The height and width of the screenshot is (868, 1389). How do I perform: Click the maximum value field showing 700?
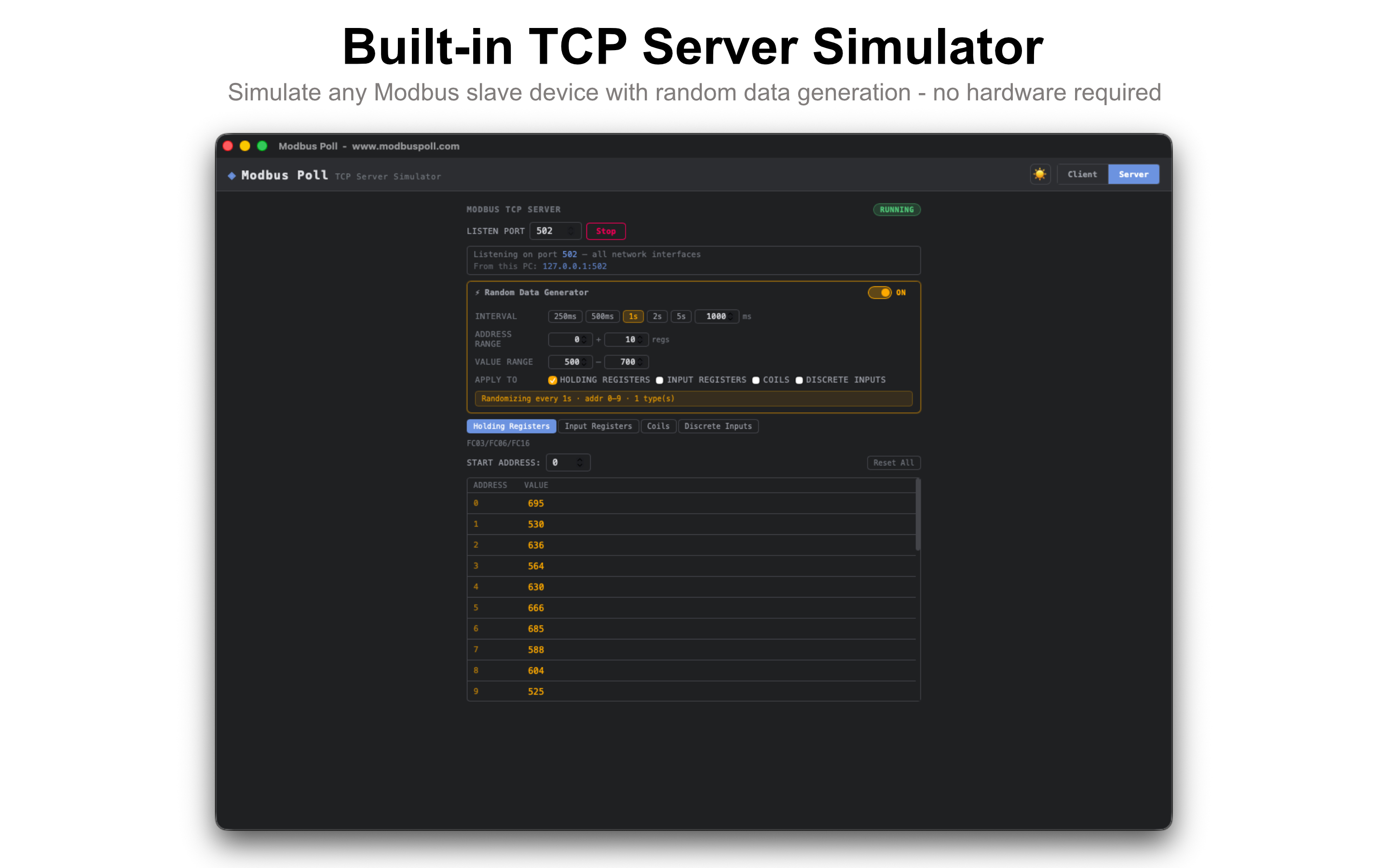click(x=626, y=362)
